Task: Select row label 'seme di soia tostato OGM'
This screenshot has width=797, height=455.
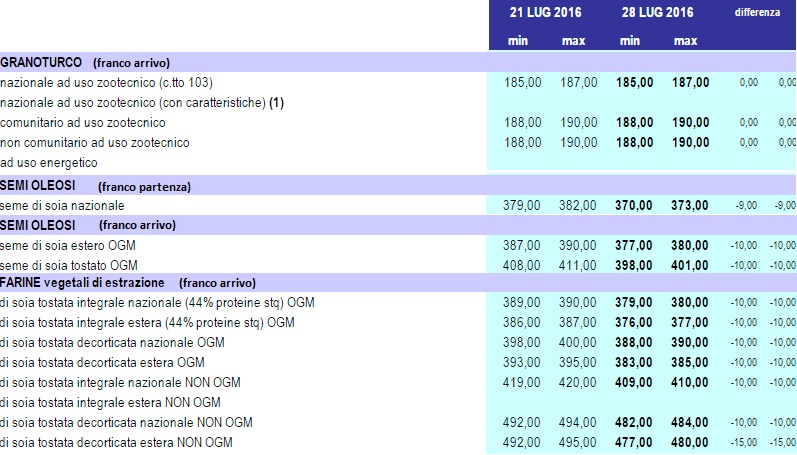Action: (x=69, y=265)
